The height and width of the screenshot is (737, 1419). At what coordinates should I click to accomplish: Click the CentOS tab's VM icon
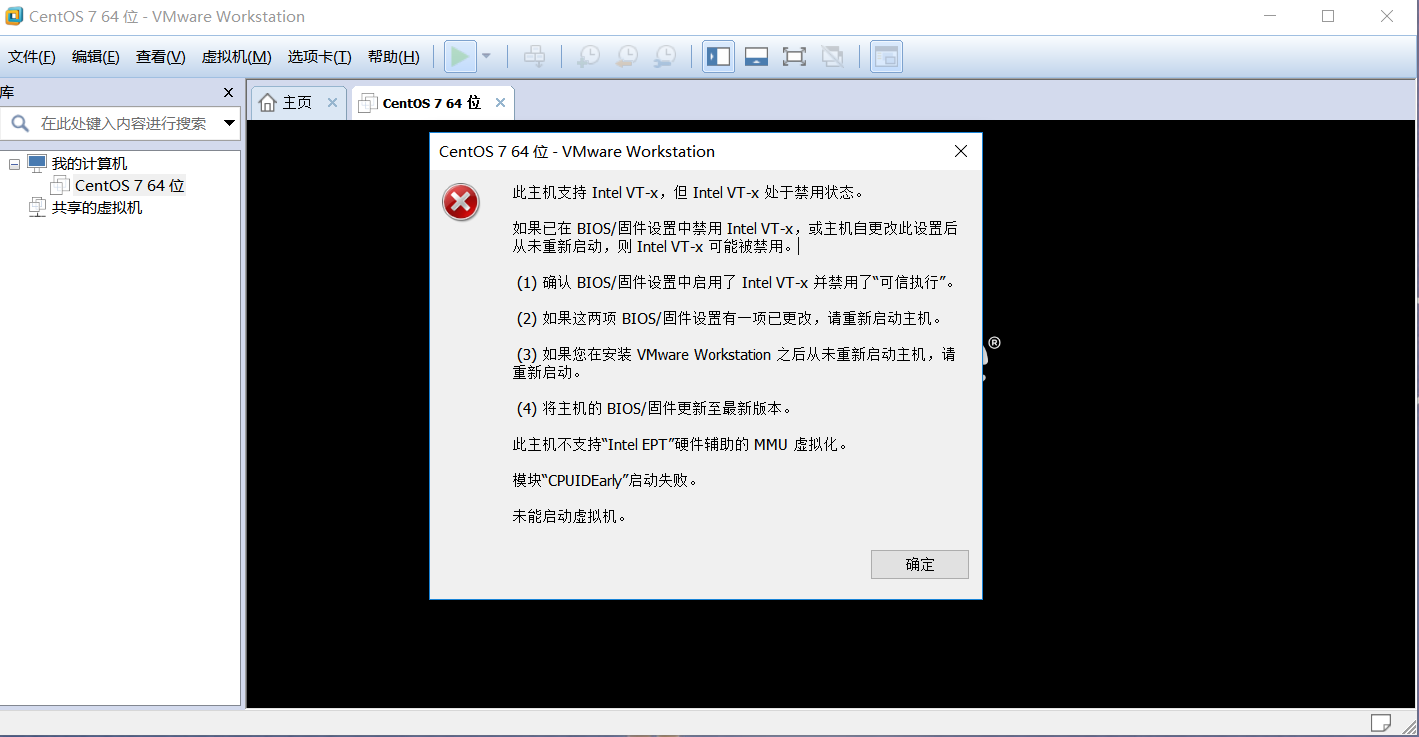368,103
